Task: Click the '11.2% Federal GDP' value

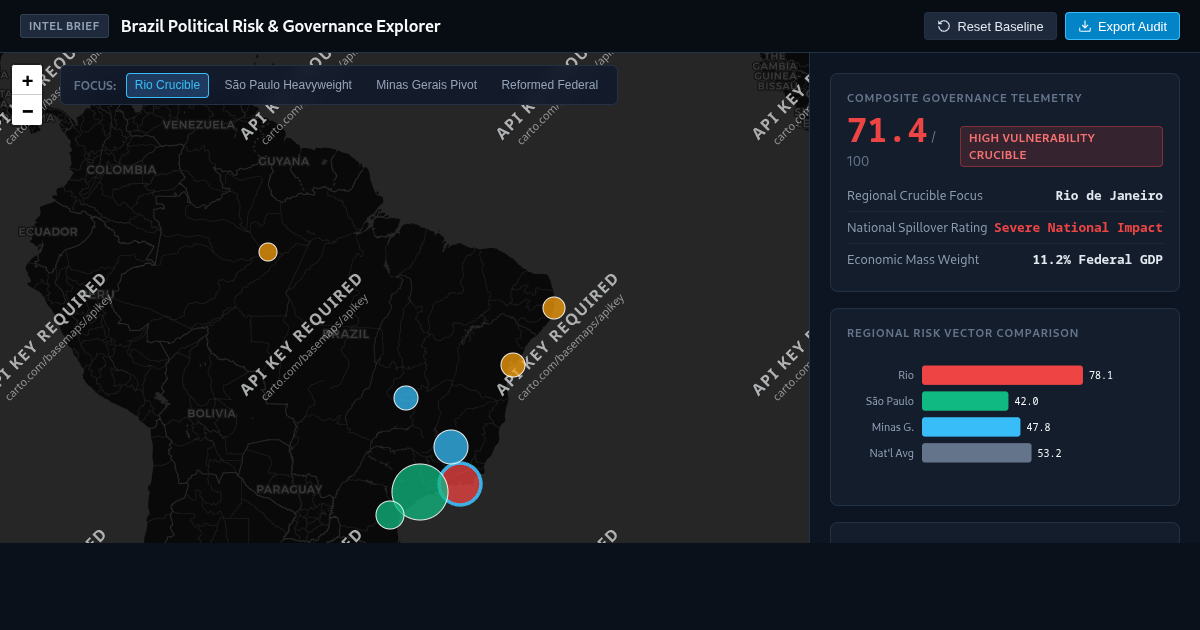Action: [x=1097, y=260]
